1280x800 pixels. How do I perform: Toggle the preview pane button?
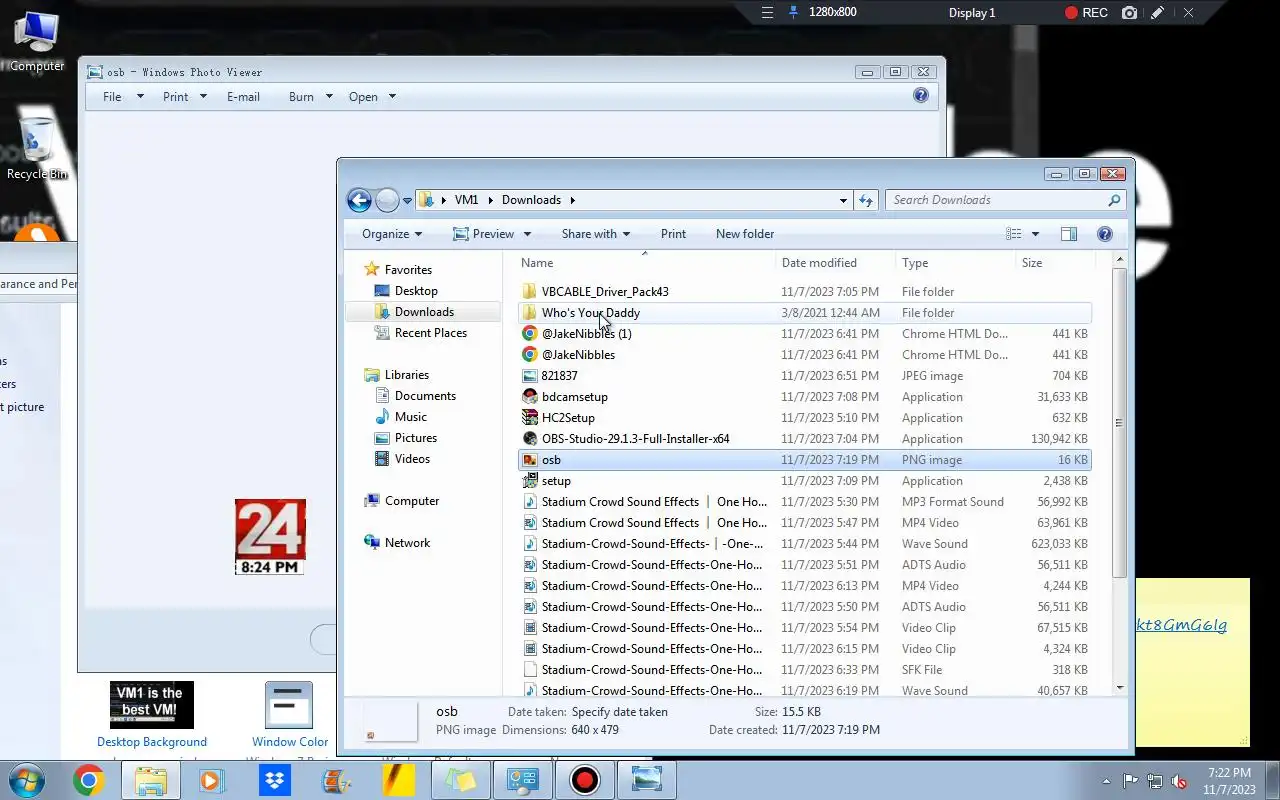point(1069,234)
